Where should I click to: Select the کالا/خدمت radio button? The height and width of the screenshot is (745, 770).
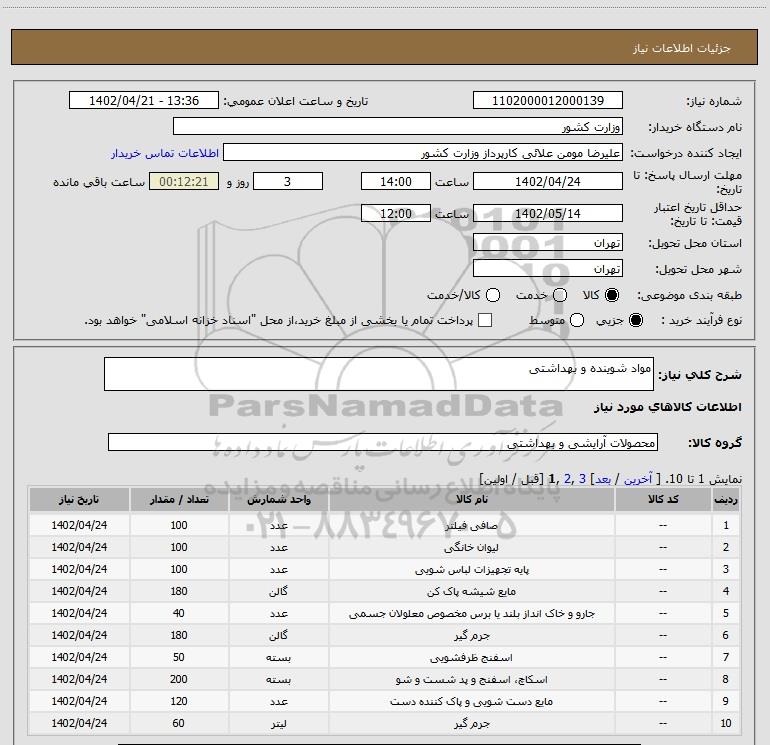pos(493,295)
